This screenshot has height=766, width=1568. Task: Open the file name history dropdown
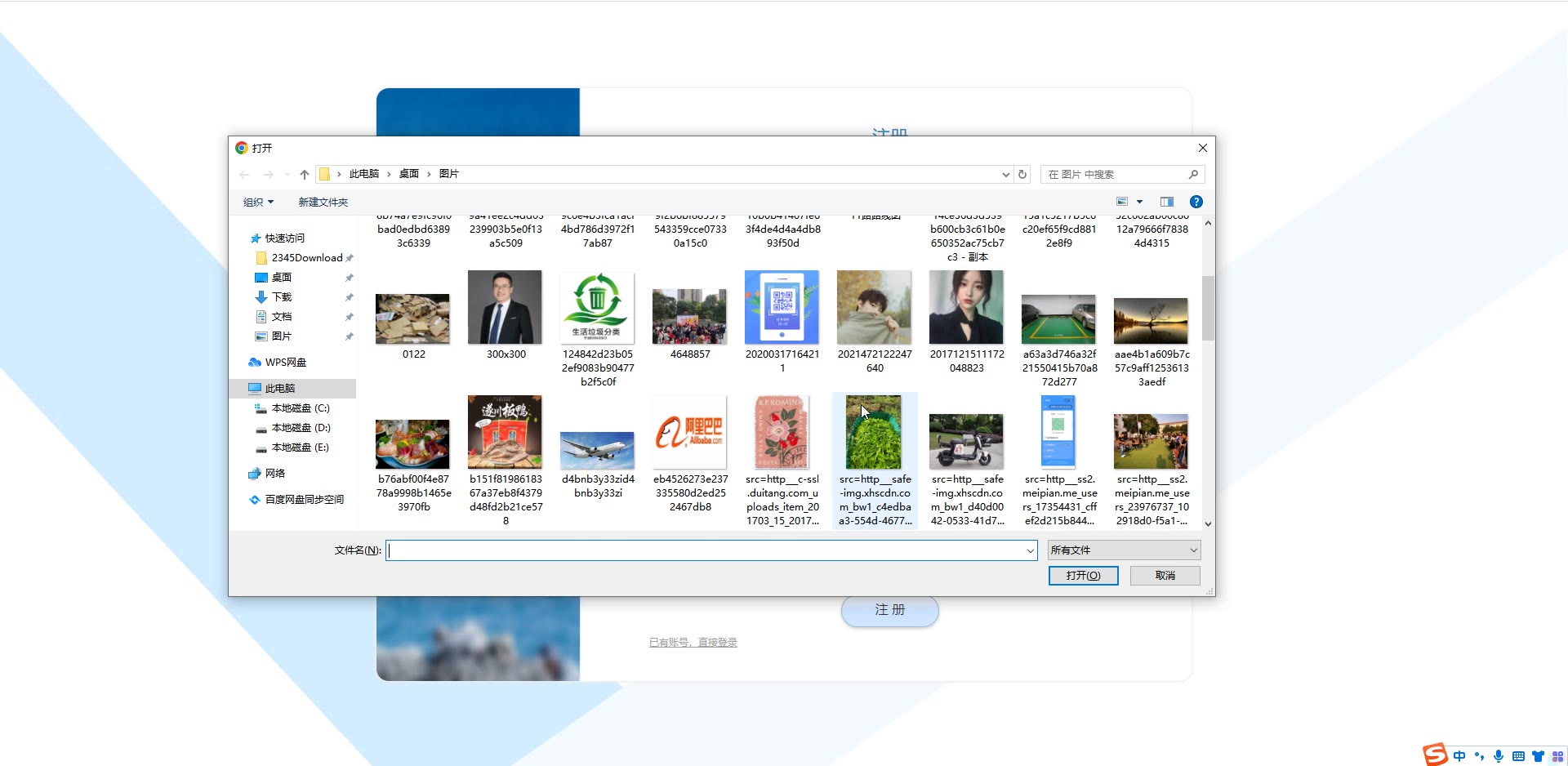(1030, 550)
